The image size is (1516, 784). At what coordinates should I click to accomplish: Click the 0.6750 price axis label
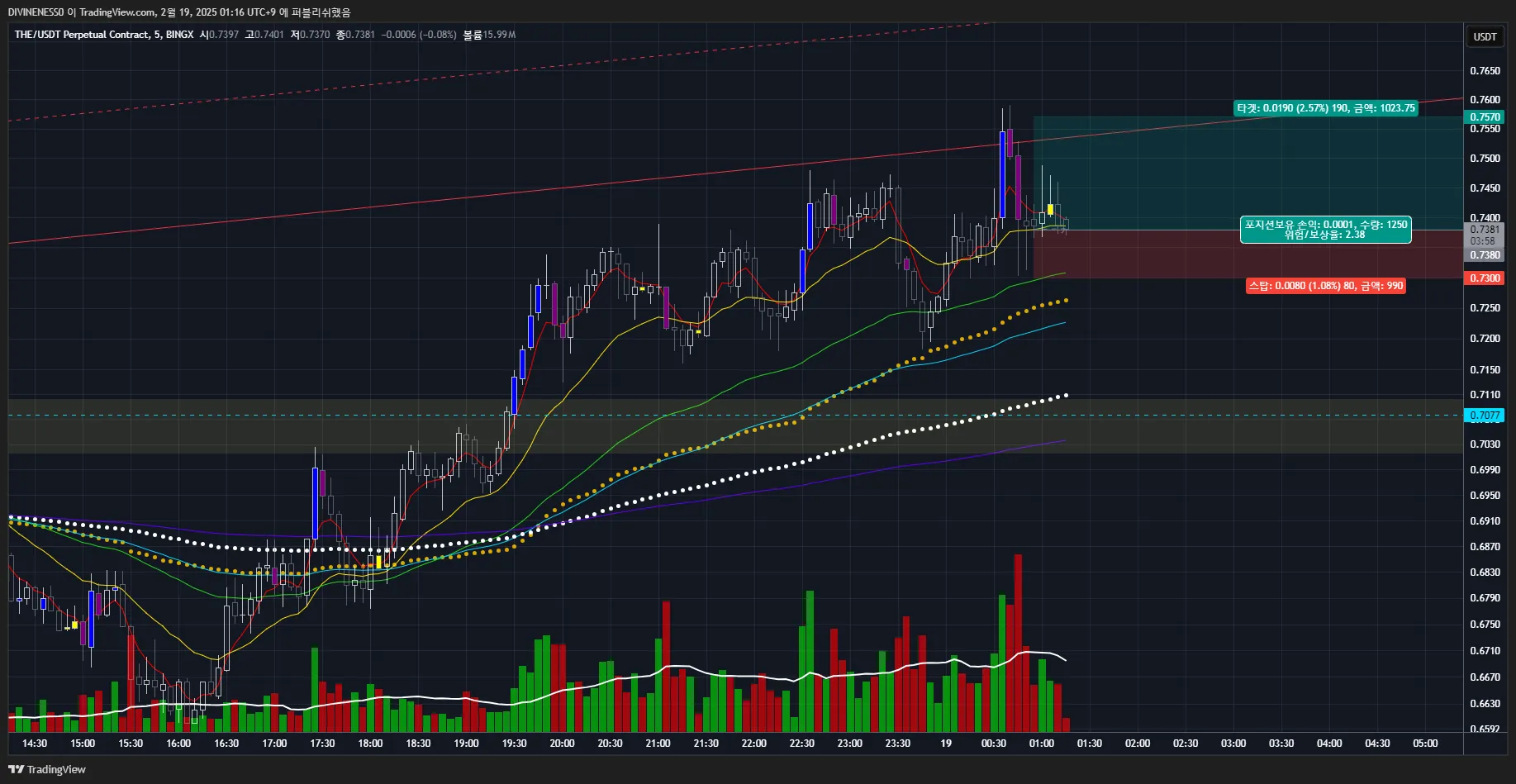point(1485,625)
